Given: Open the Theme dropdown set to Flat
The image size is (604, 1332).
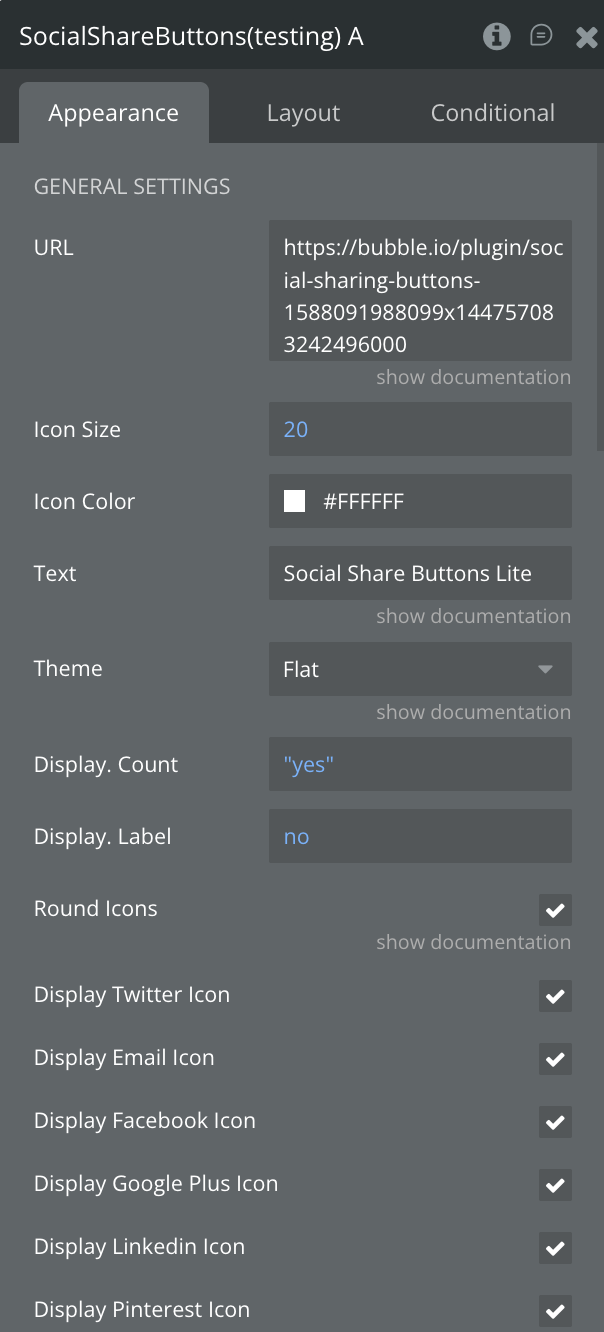Looking at the screenshot, I should (420, 669).
